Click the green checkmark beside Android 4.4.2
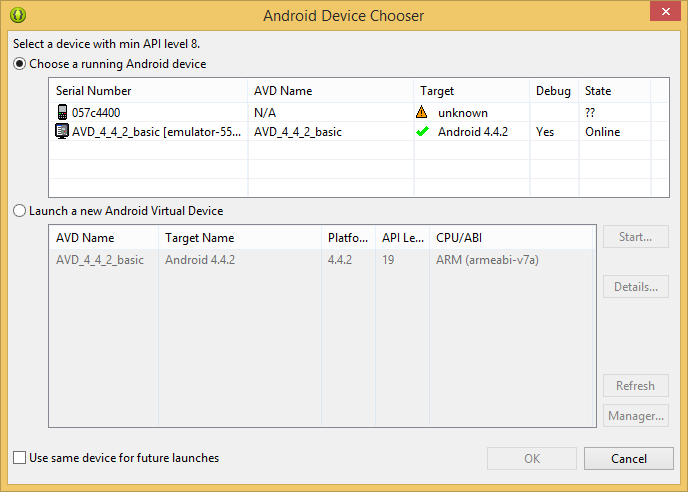This screenshot has height=492, width=688. tap(423, 132)
